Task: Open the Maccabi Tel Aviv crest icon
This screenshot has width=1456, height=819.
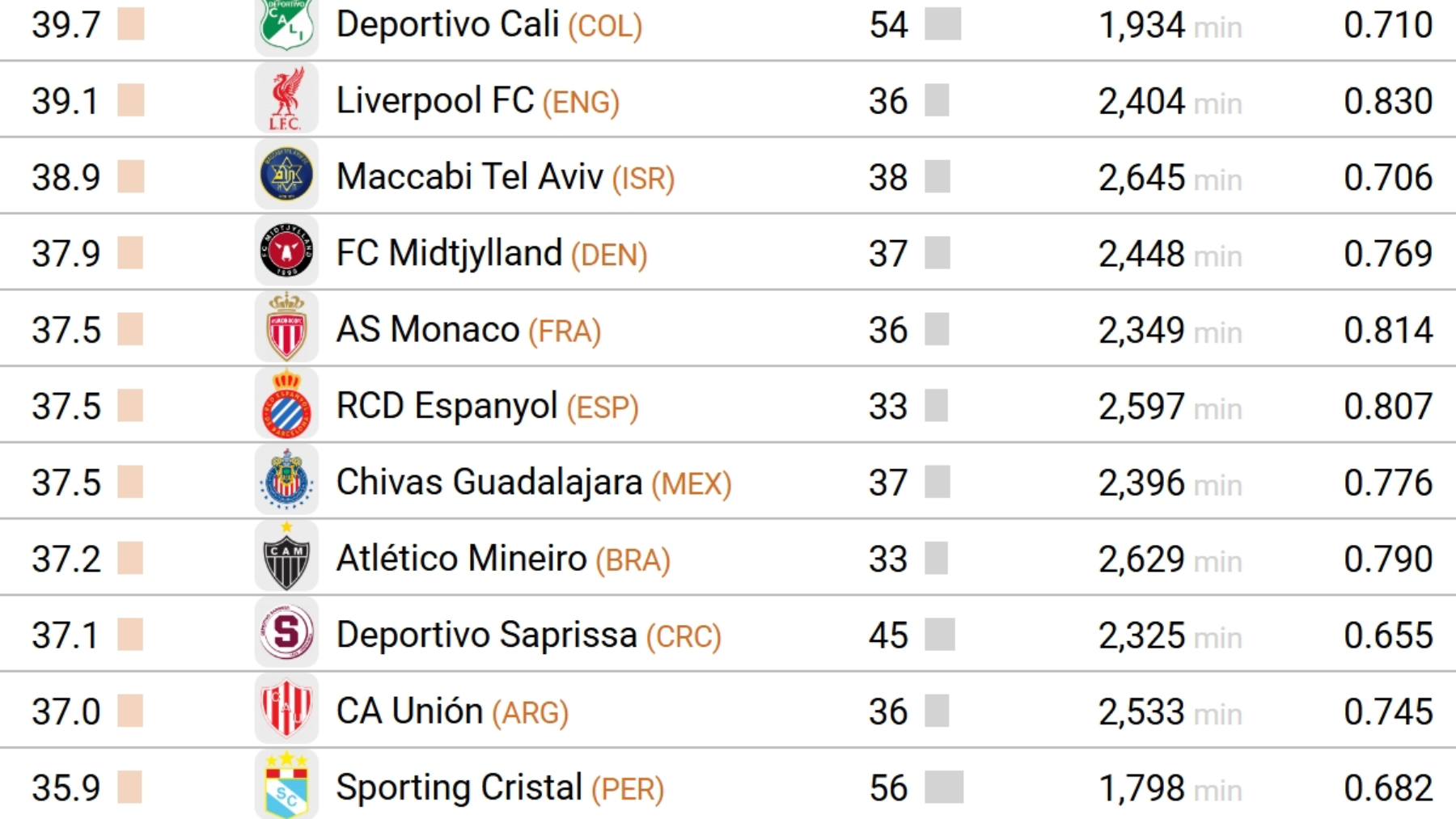Action: [x=286, y=176]
